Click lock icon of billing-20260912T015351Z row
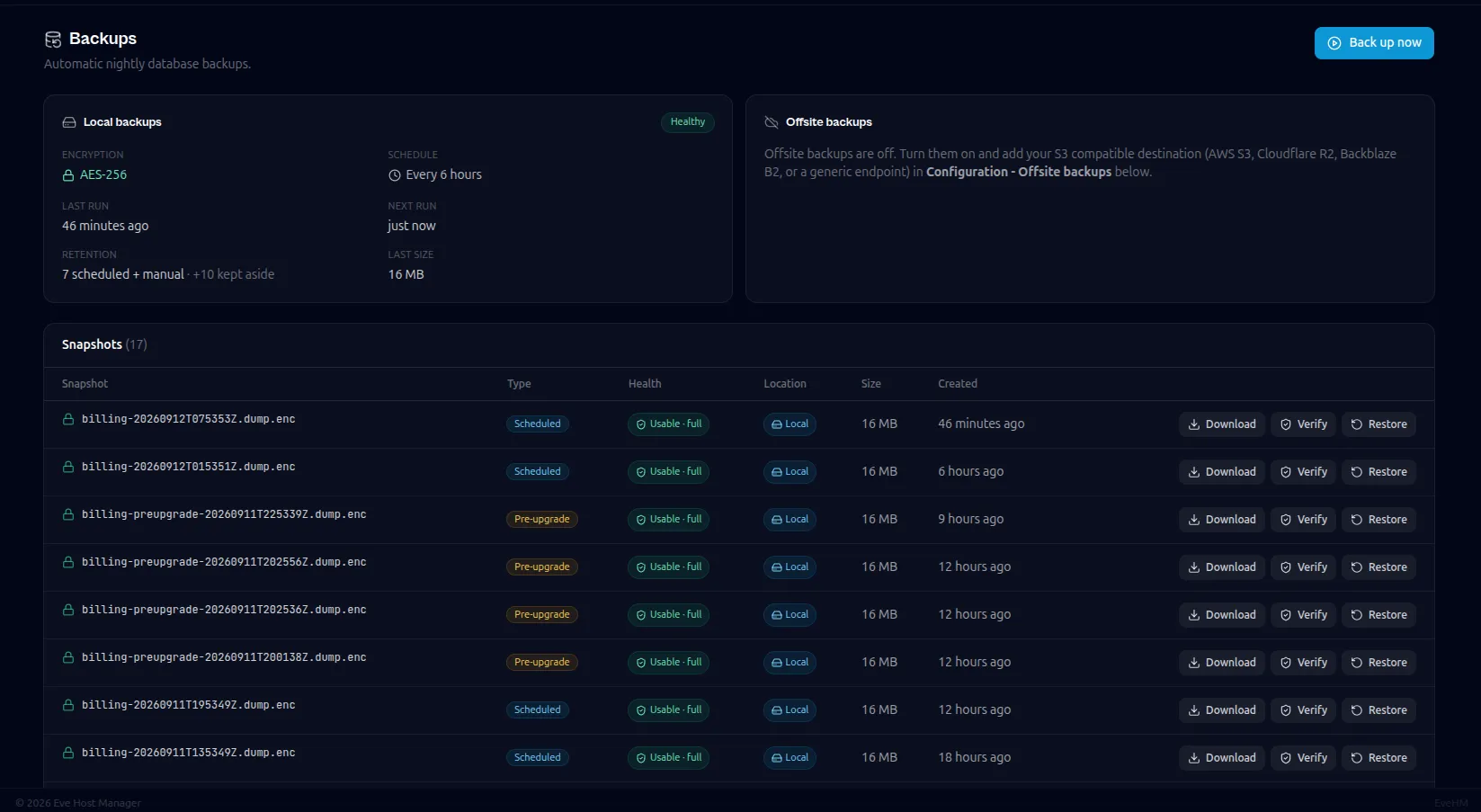The height and width of the screenshot is (812, 1481). click(x=68, y=467)
